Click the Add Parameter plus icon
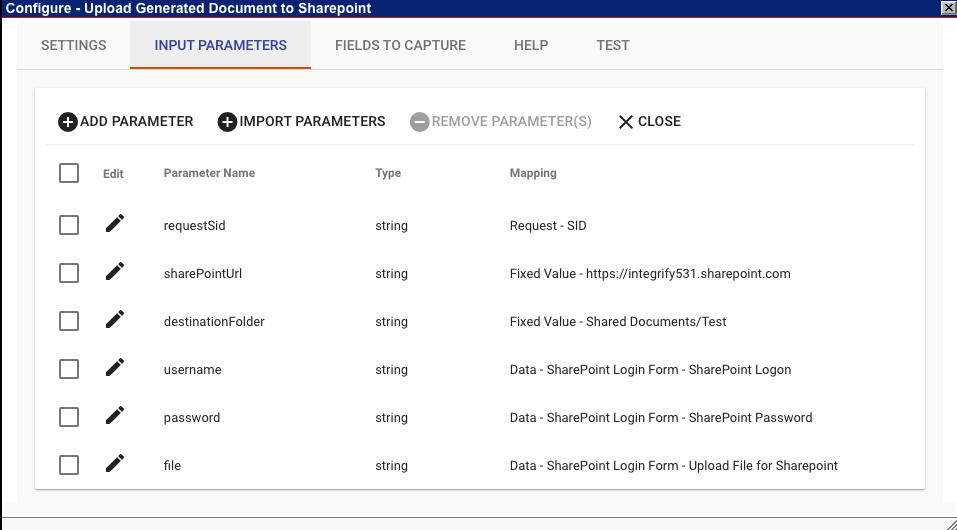This screenshot has width=957, height=530. pos(68,122)
